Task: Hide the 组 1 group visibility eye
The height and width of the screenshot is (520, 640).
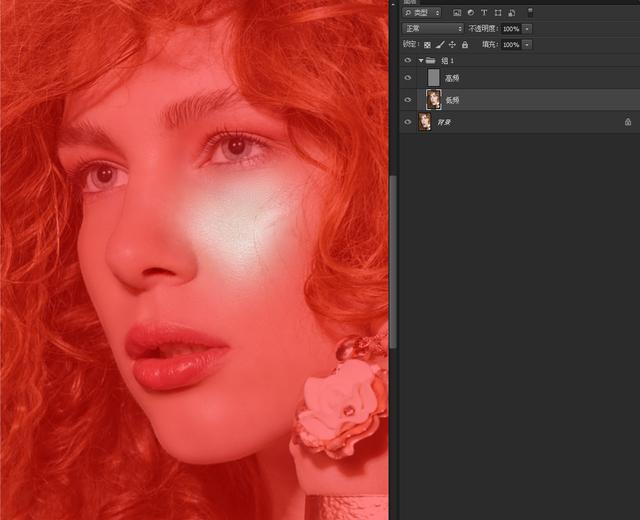Action: tap(407, 61)
